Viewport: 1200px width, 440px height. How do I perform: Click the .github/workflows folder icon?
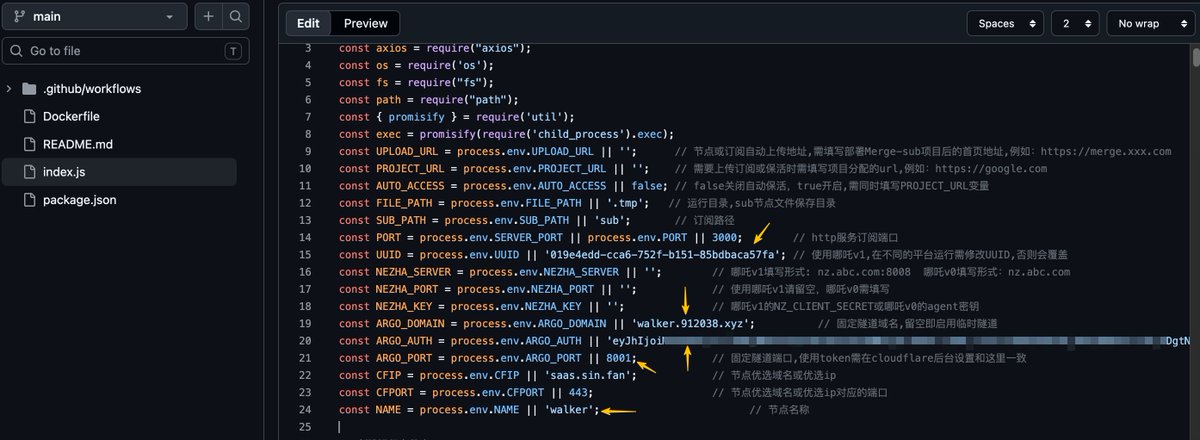coord(29,88)
